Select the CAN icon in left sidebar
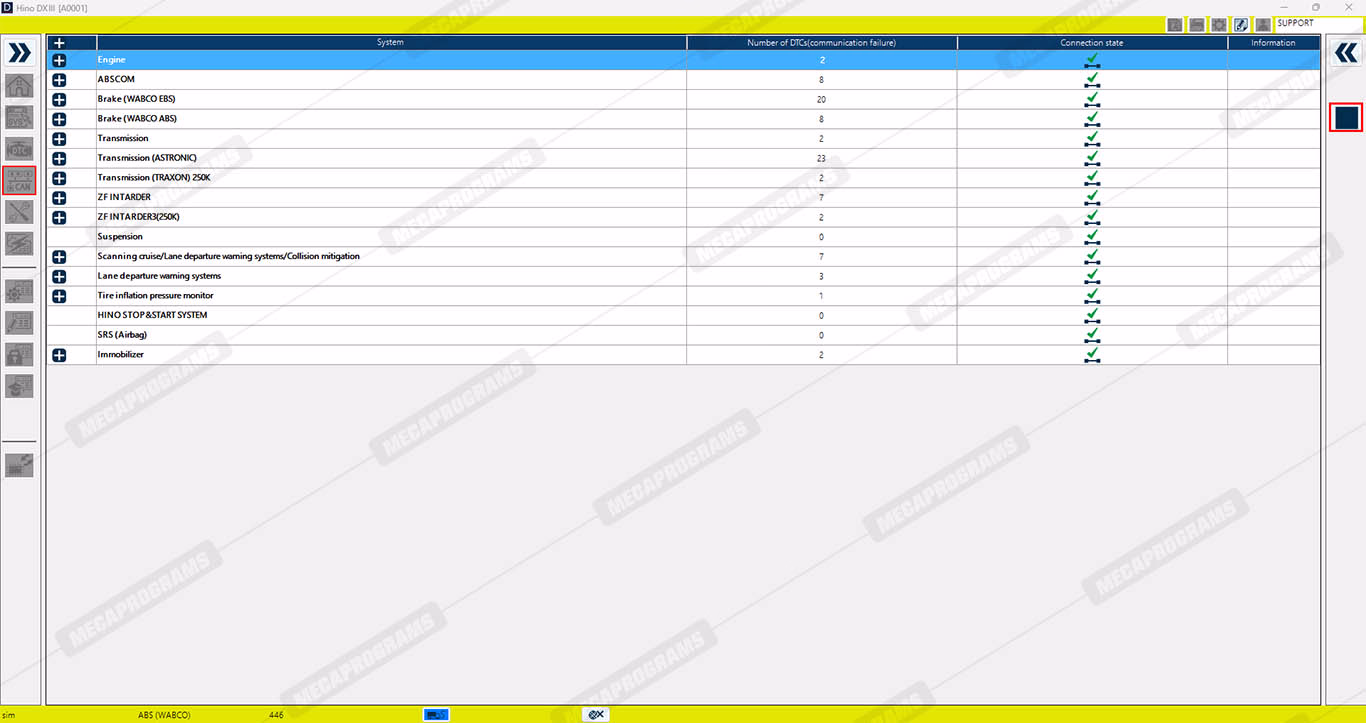 click(19, 180)
